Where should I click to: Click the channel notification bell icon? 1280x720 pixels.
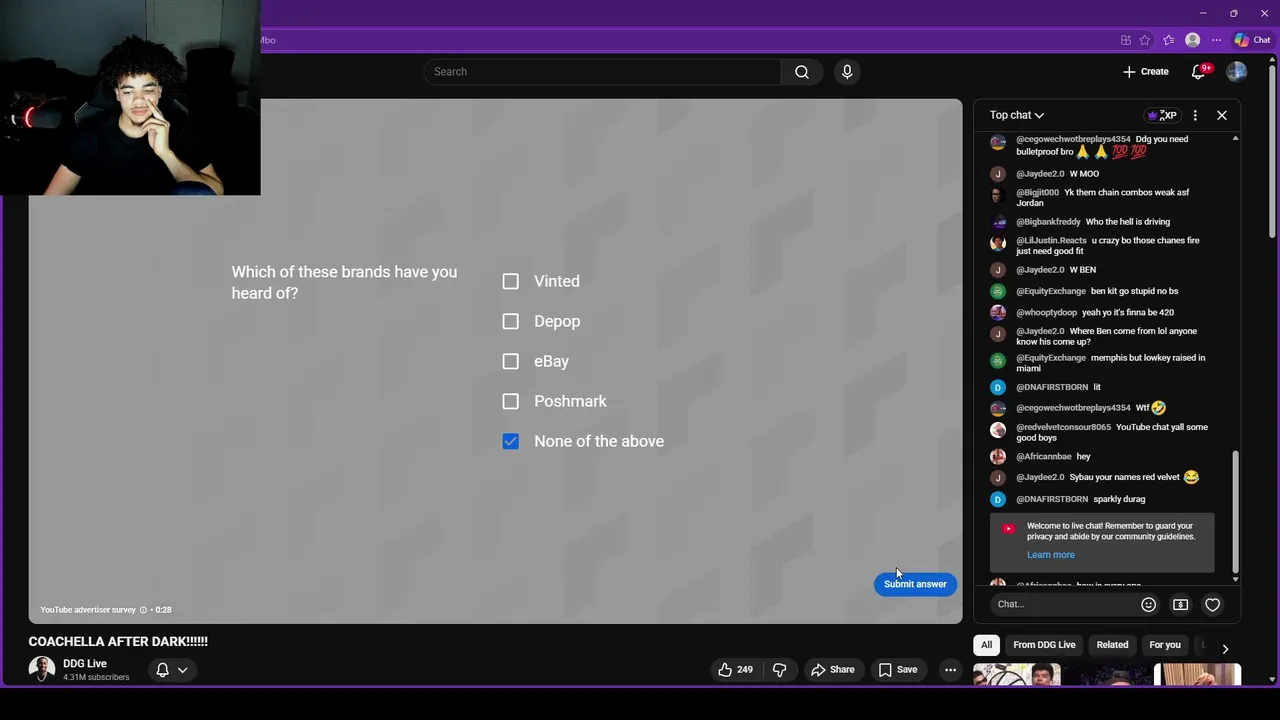[x=162, y=670]
